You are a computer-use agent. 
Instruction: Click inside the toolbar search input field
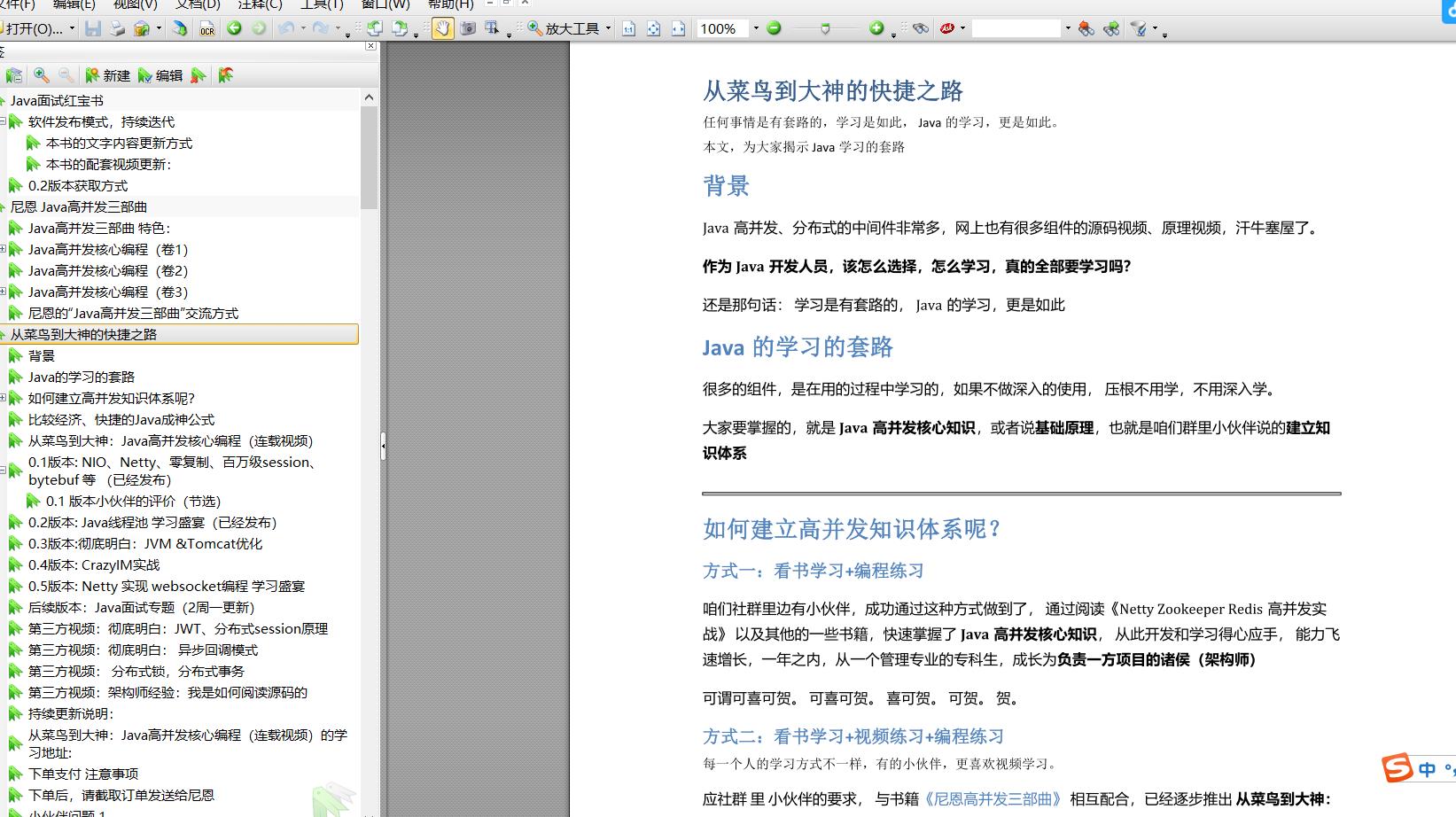coord(1016,28)
